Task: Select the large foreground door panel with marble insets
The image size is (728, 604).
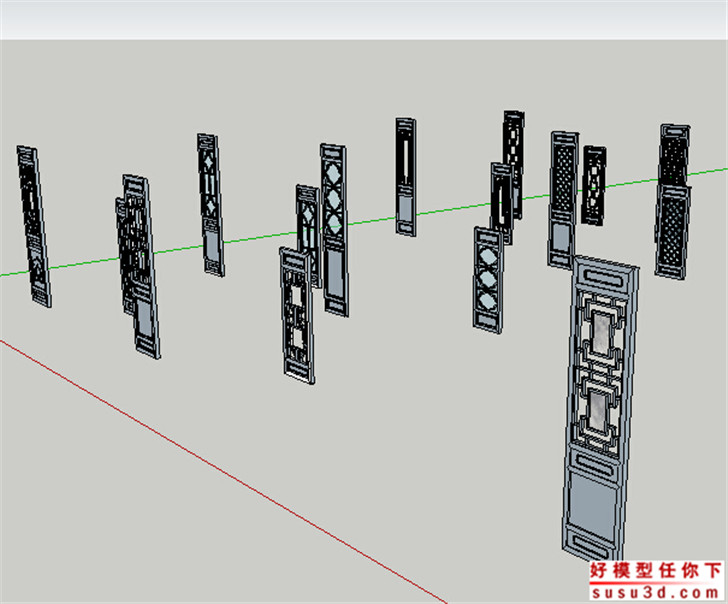Action: pos(600,409)
